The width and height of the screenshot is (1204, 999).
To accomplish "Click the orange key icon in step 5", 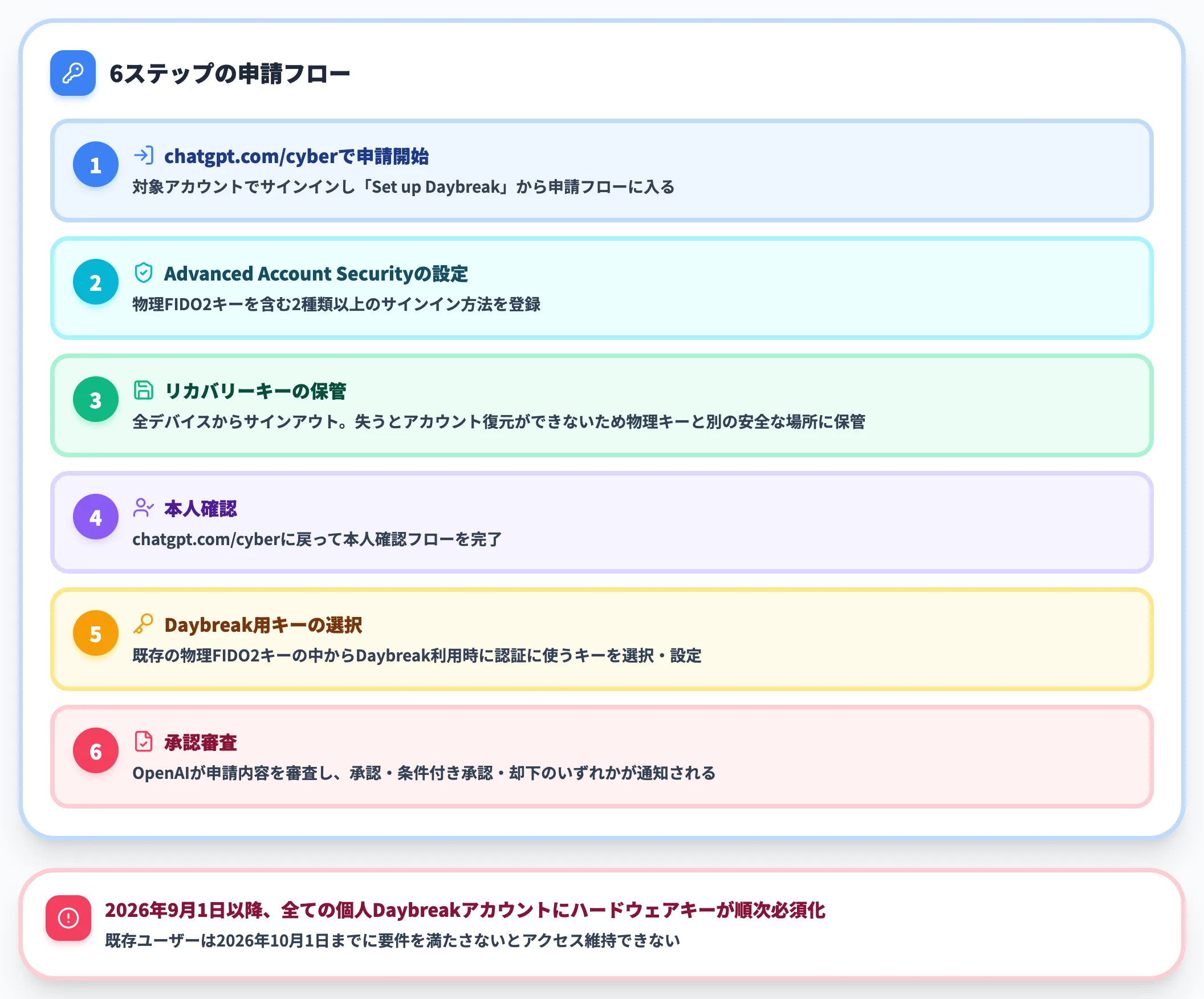I will [x=143, y=624].
